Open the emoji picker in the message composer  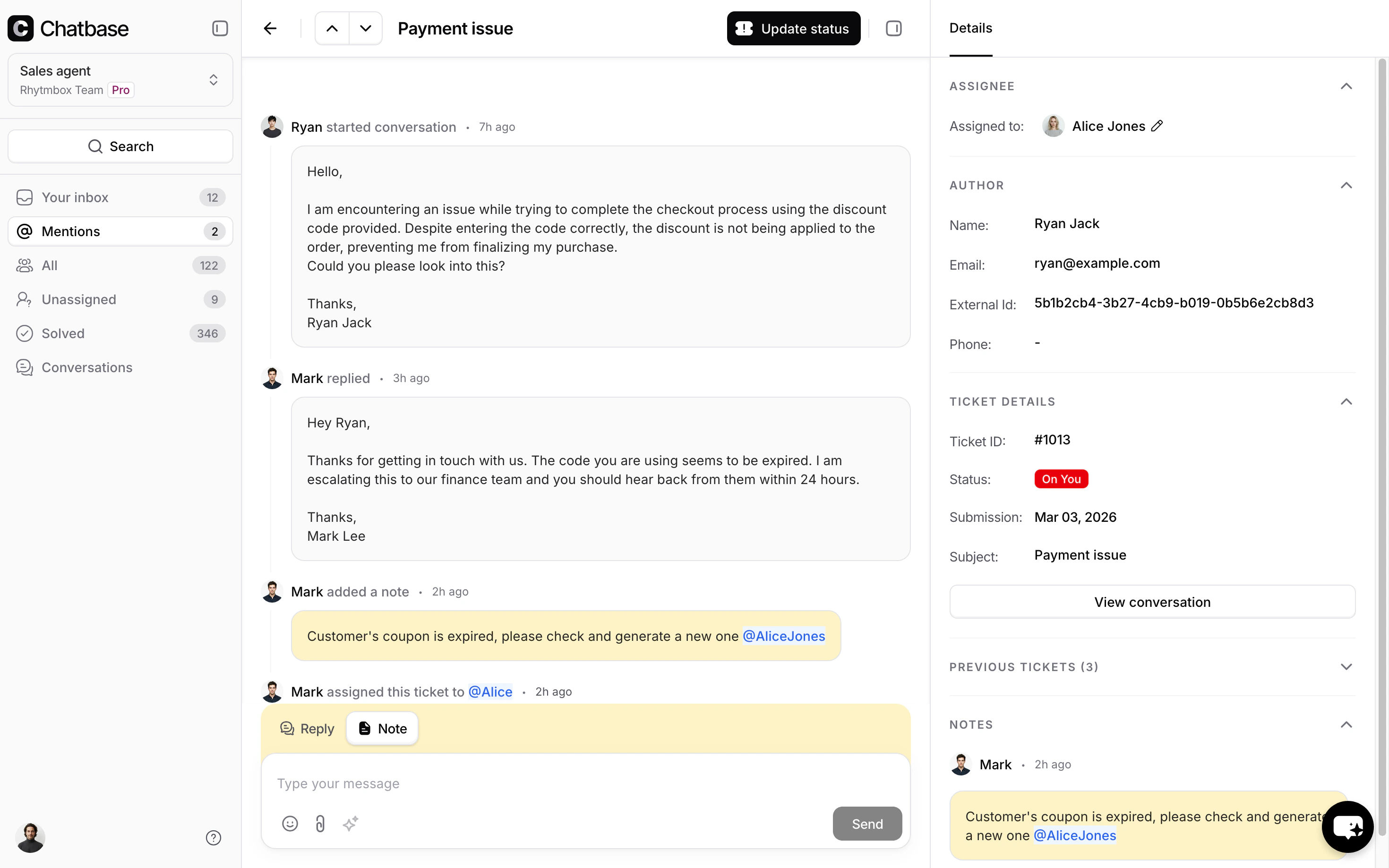tap(290, 823)
